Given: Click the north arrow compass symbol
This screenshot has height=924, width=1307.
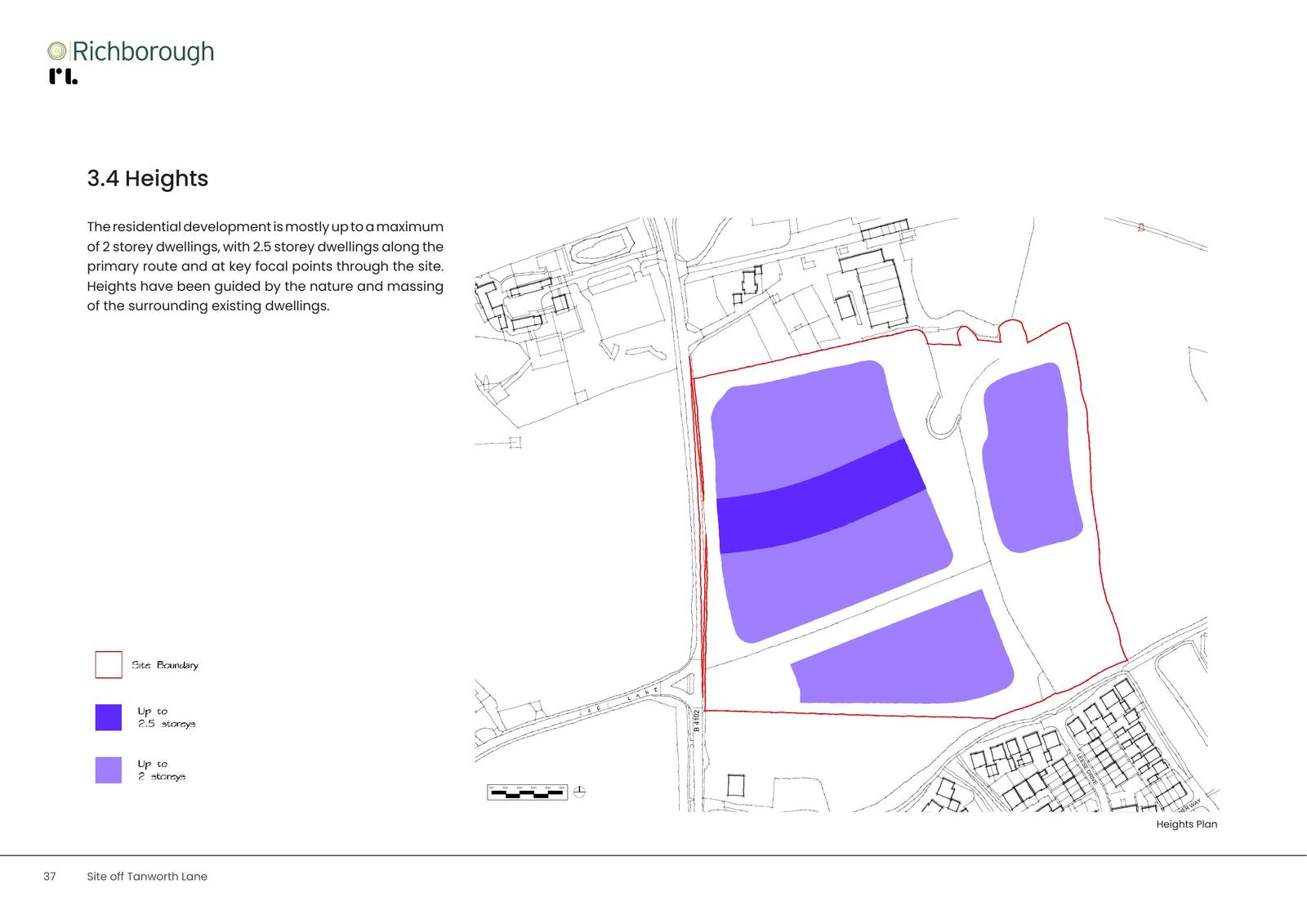Looking at the screenshot, I should 579,792.
